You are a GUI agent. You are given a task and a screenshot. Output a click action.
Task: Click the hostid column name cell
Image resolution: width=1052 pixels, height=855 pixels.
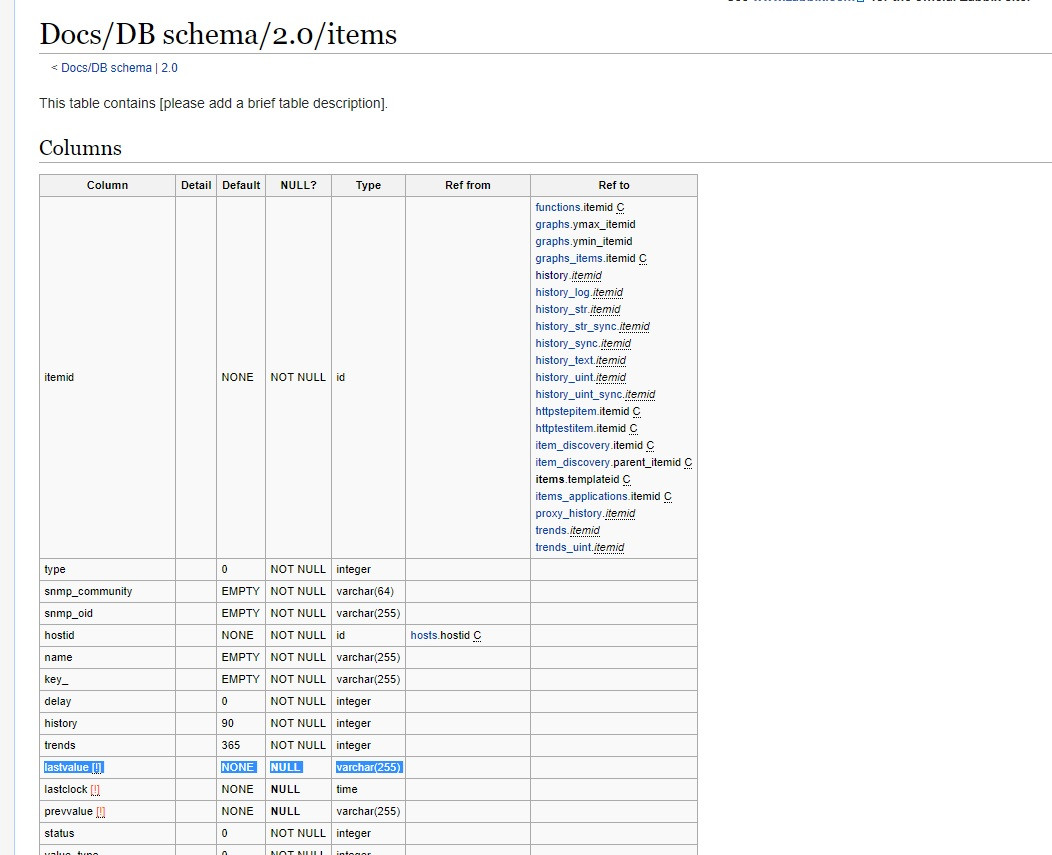pos(107,635)
